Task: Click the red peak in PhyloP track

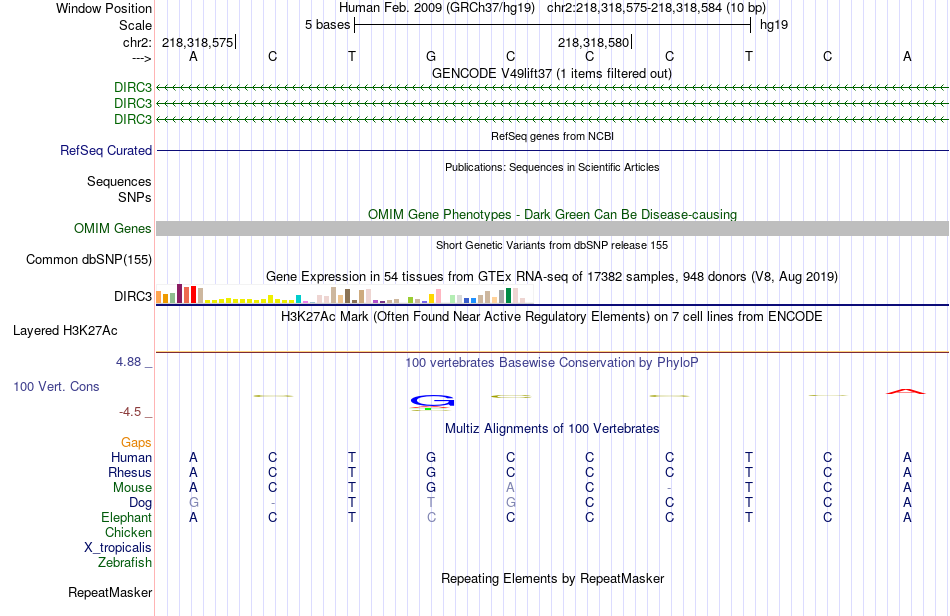Action: pos(906,392)
